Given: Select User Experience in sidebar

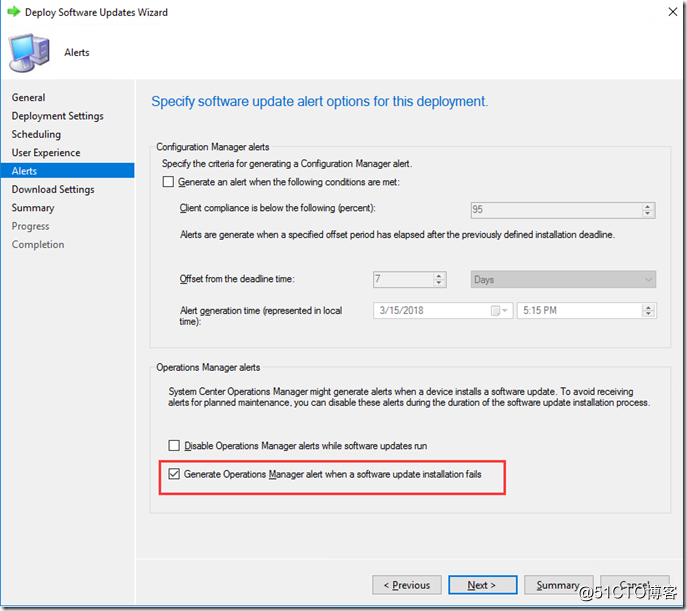Looking at the screenshot, I should [x=46, y=152].
